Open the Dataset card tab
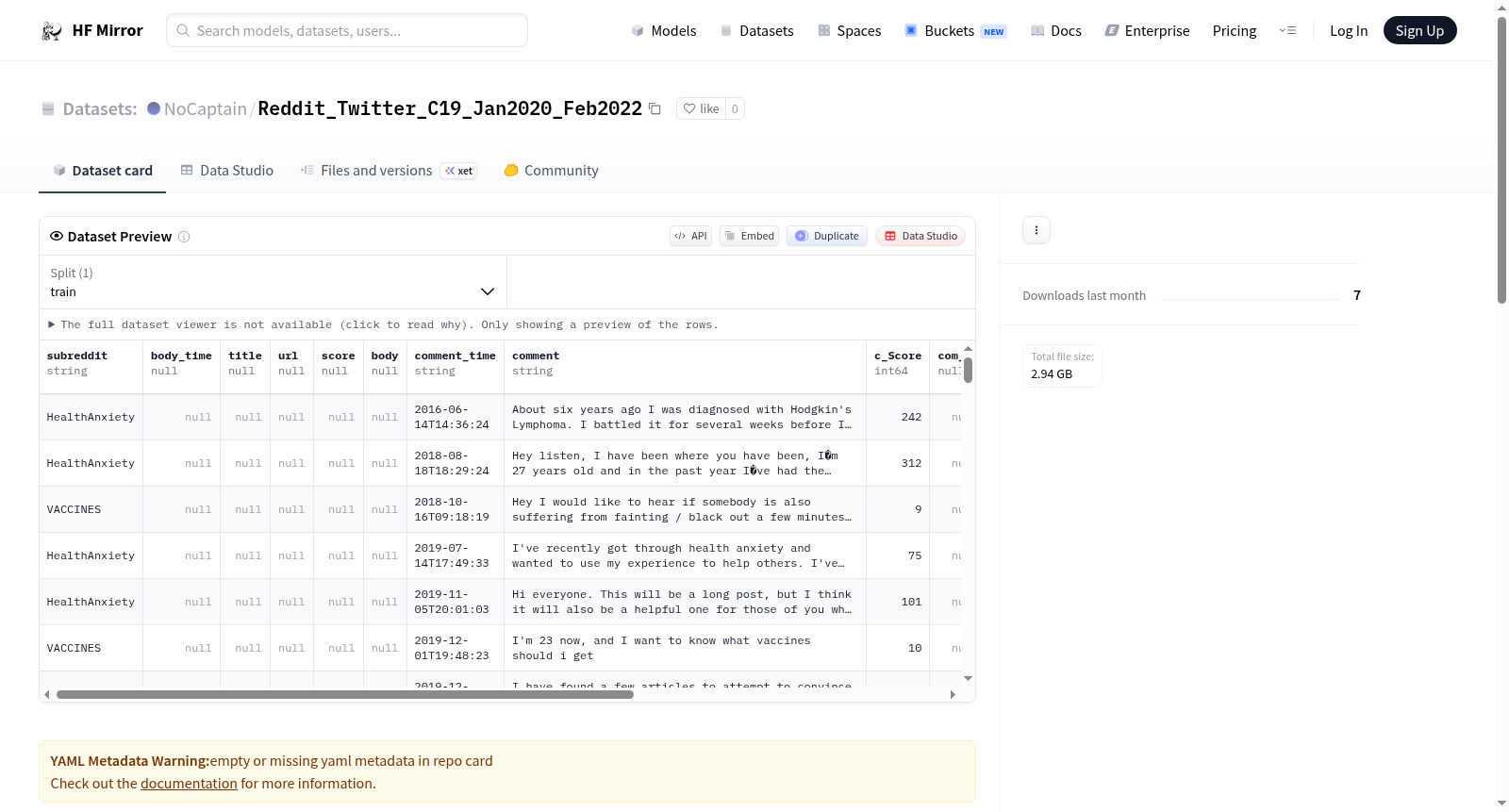The width and height of the screenshot is (1509, 812). (x=103, y=171)
